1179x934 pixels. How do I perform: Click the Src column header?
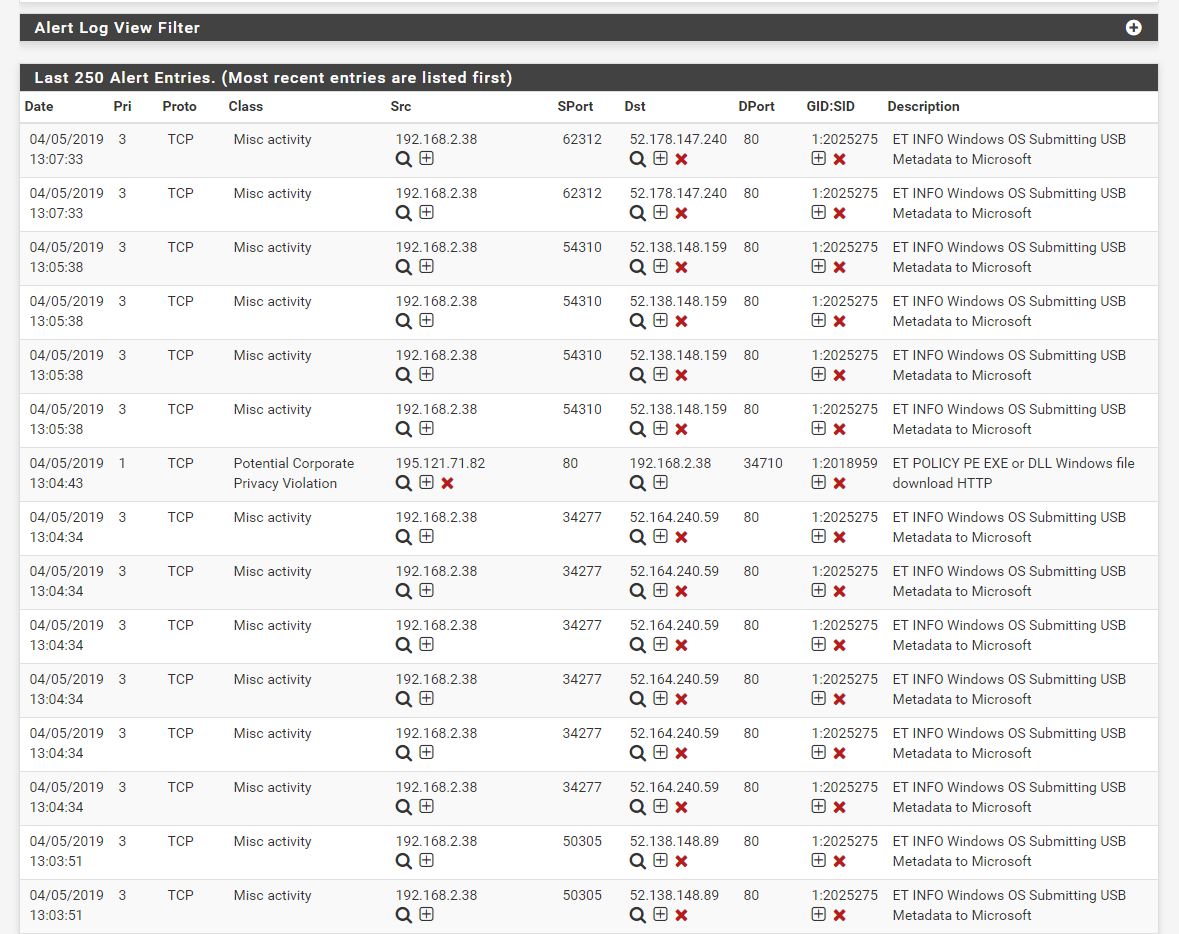point(400,106)
